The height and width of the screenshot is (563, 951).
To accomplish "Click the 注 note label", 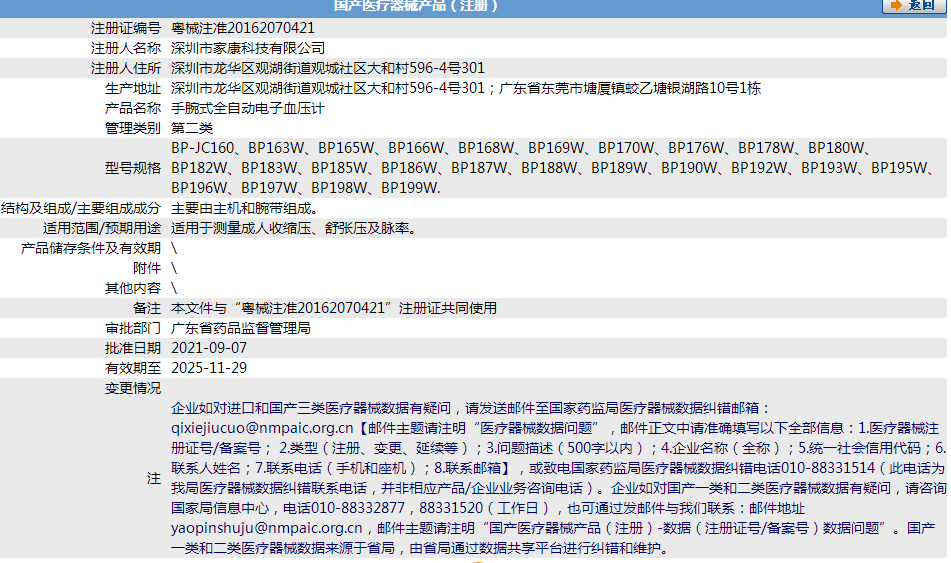I will click(153, 479).
